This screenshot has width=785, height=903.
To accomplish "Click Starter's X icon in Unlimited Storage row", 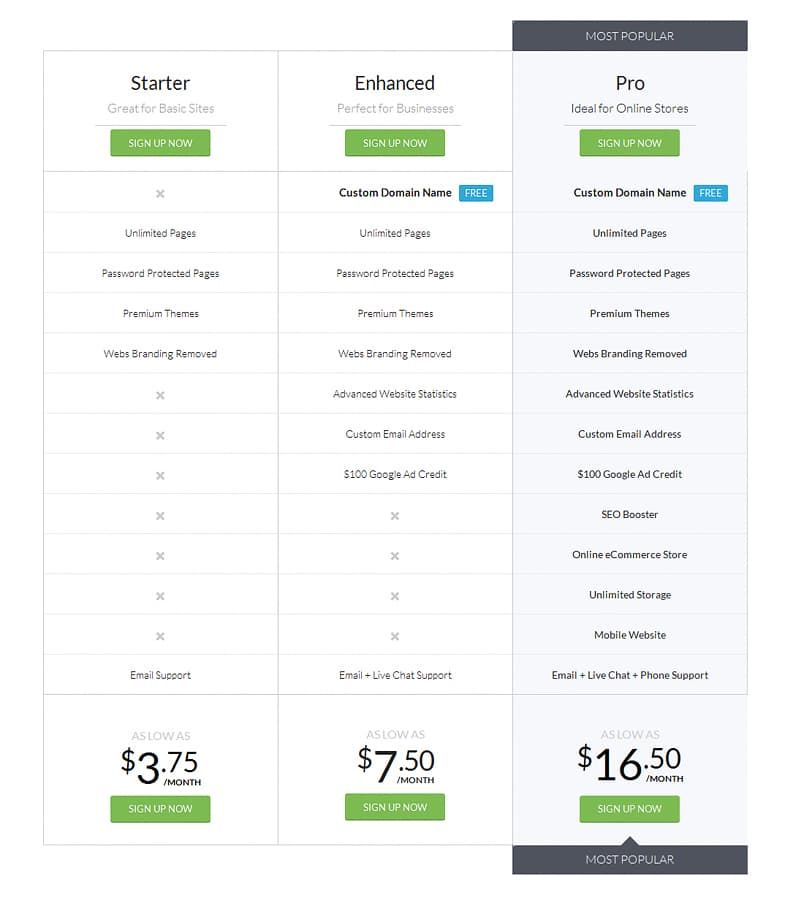I will tap(160, 596).
